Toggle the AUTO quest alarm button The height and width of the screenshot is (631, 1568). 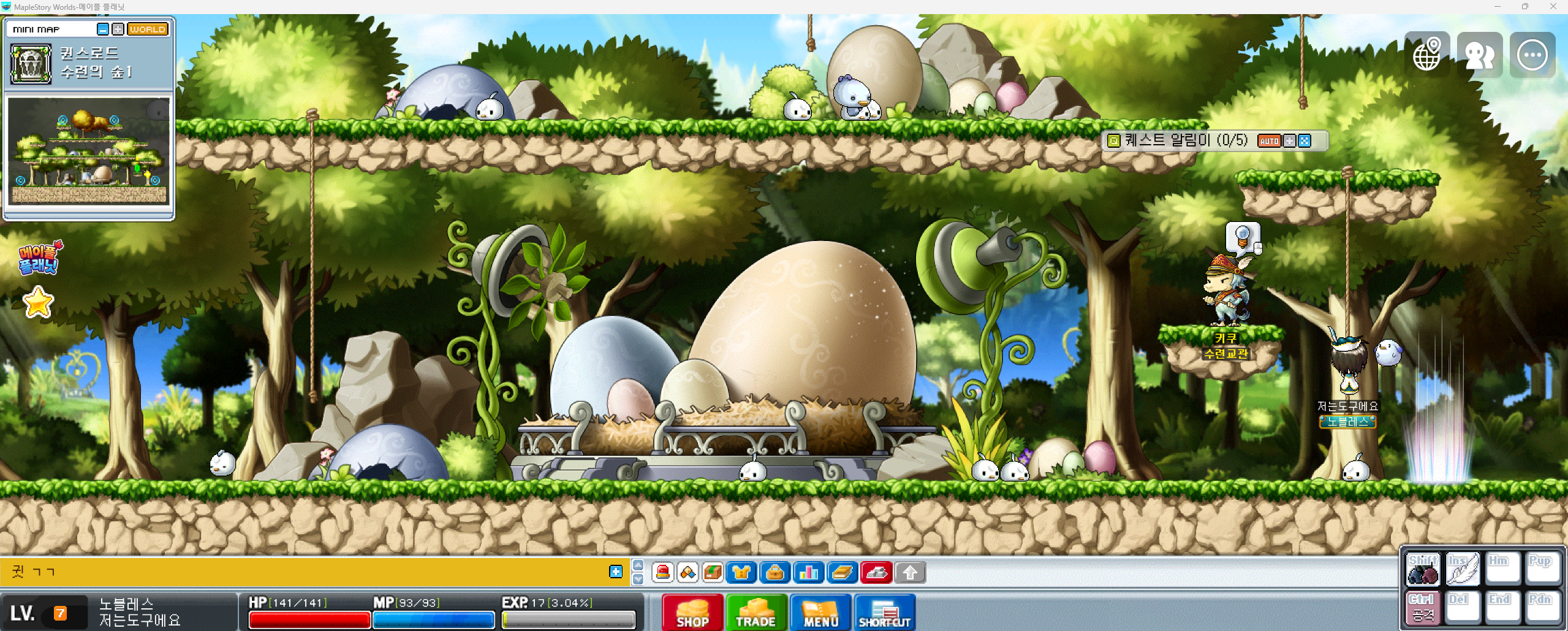(x=1269, y=141)
